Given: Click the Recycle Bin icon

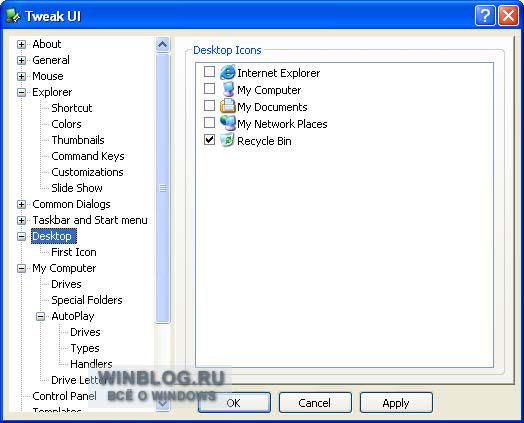Looking at the screenshot, I should pyautogui.click(x=227, y=140).
